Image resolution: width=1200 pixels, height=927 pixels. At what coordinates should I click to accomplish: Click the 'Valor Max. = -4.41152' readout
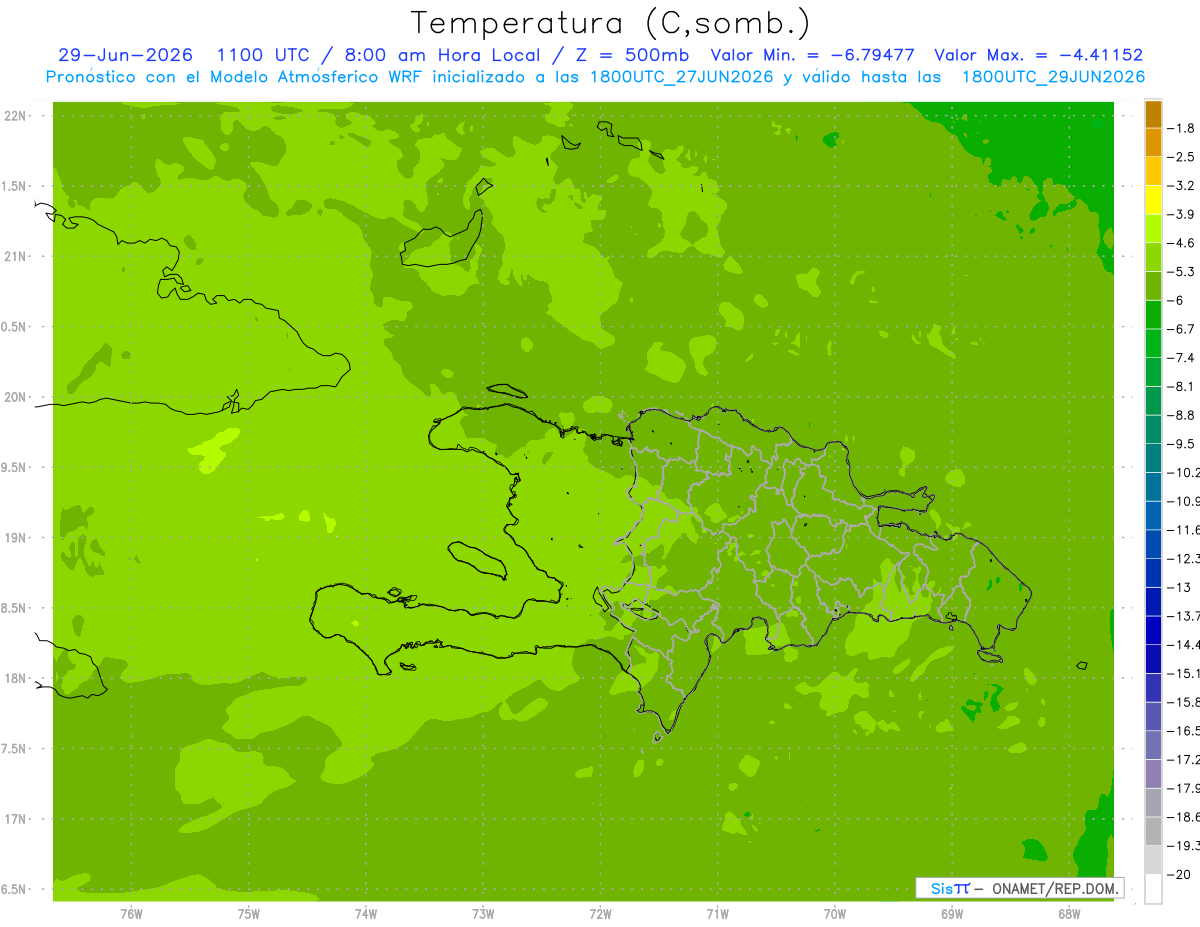[x=1038, y=55]
